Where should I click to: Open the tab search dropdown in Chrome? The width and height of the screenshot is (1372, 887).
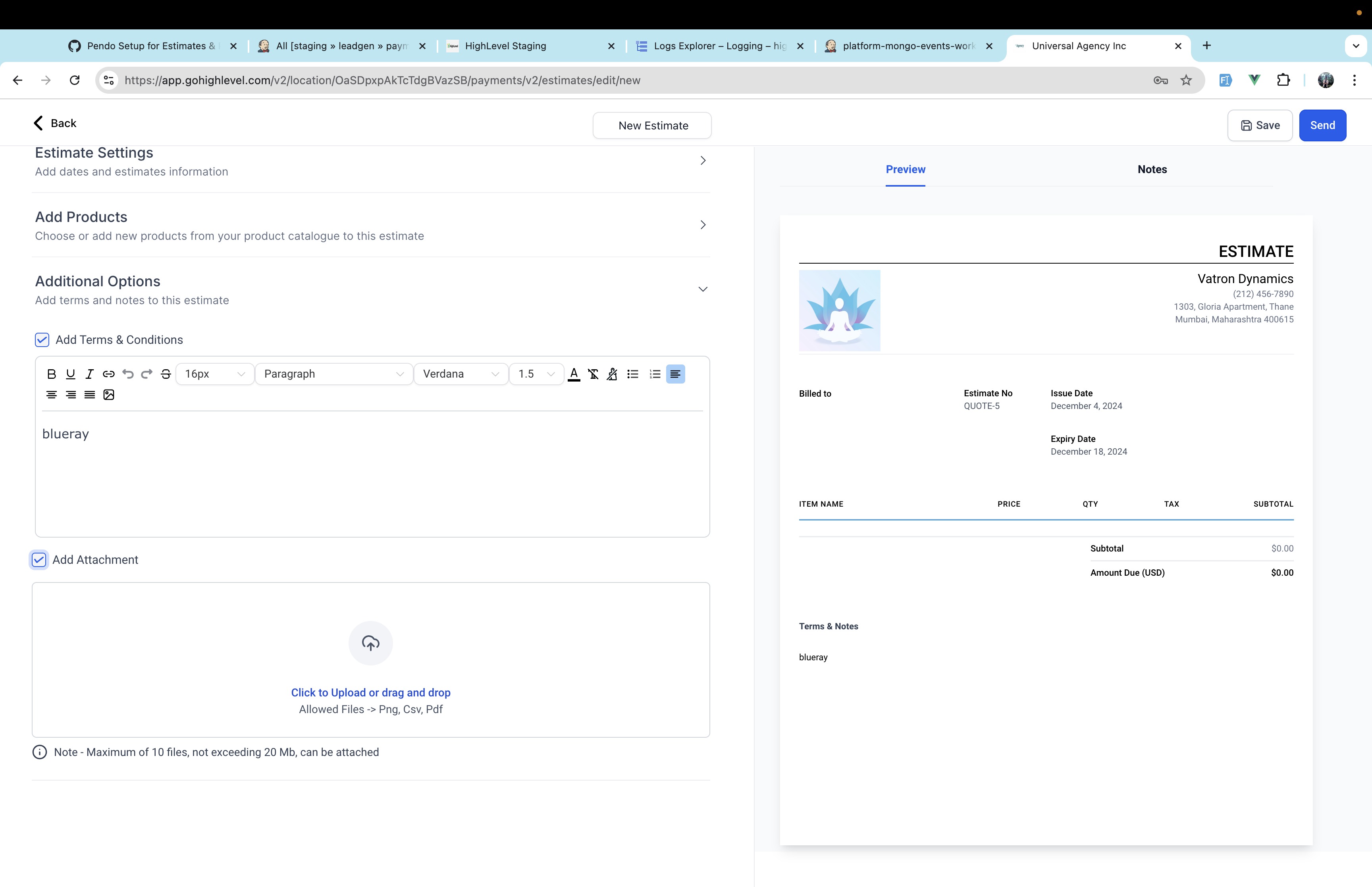tap(1356, 46)
